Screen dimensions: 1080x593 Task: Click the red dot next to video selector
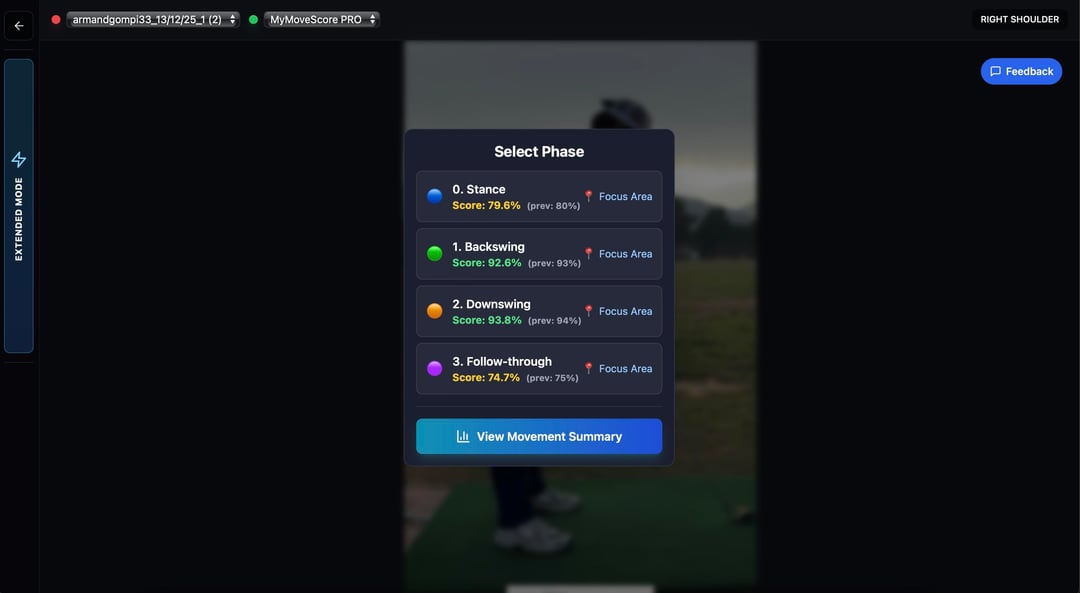pyautogui.click(x=56, y=19)
